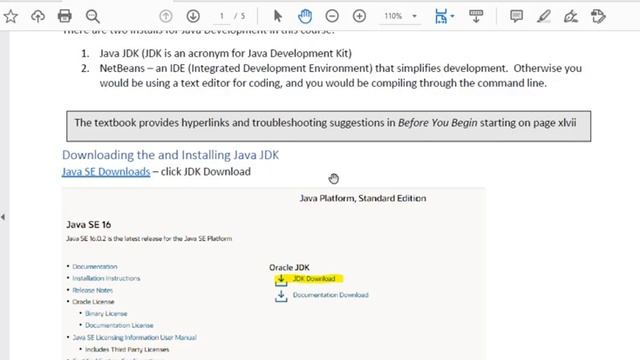The width and height of the screenshot is (640, 360).
Task: Open the 110% zoom level dropdown
Action: click(x=400, y=16)
